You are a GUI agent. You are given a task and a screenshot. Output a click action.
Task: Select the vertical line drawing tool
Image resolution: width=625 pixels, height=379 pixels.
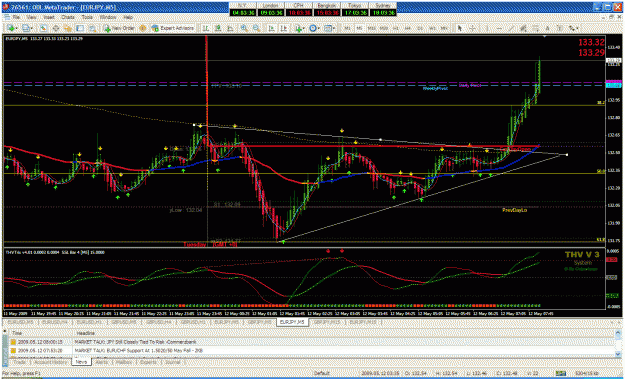487,28
